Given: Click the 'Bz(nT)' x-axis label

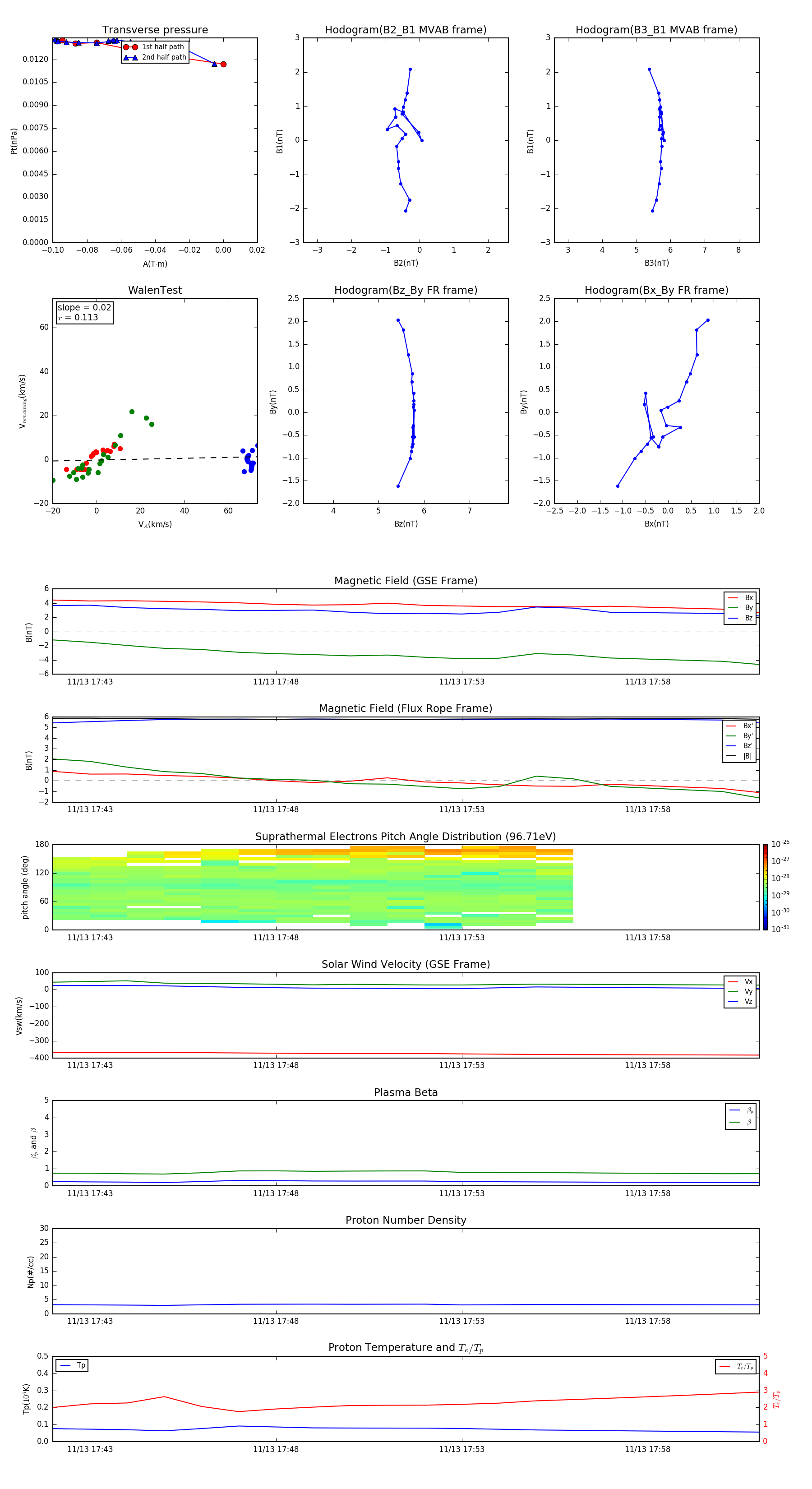Looking at the screenshot, I should click(x=406, y=524).
